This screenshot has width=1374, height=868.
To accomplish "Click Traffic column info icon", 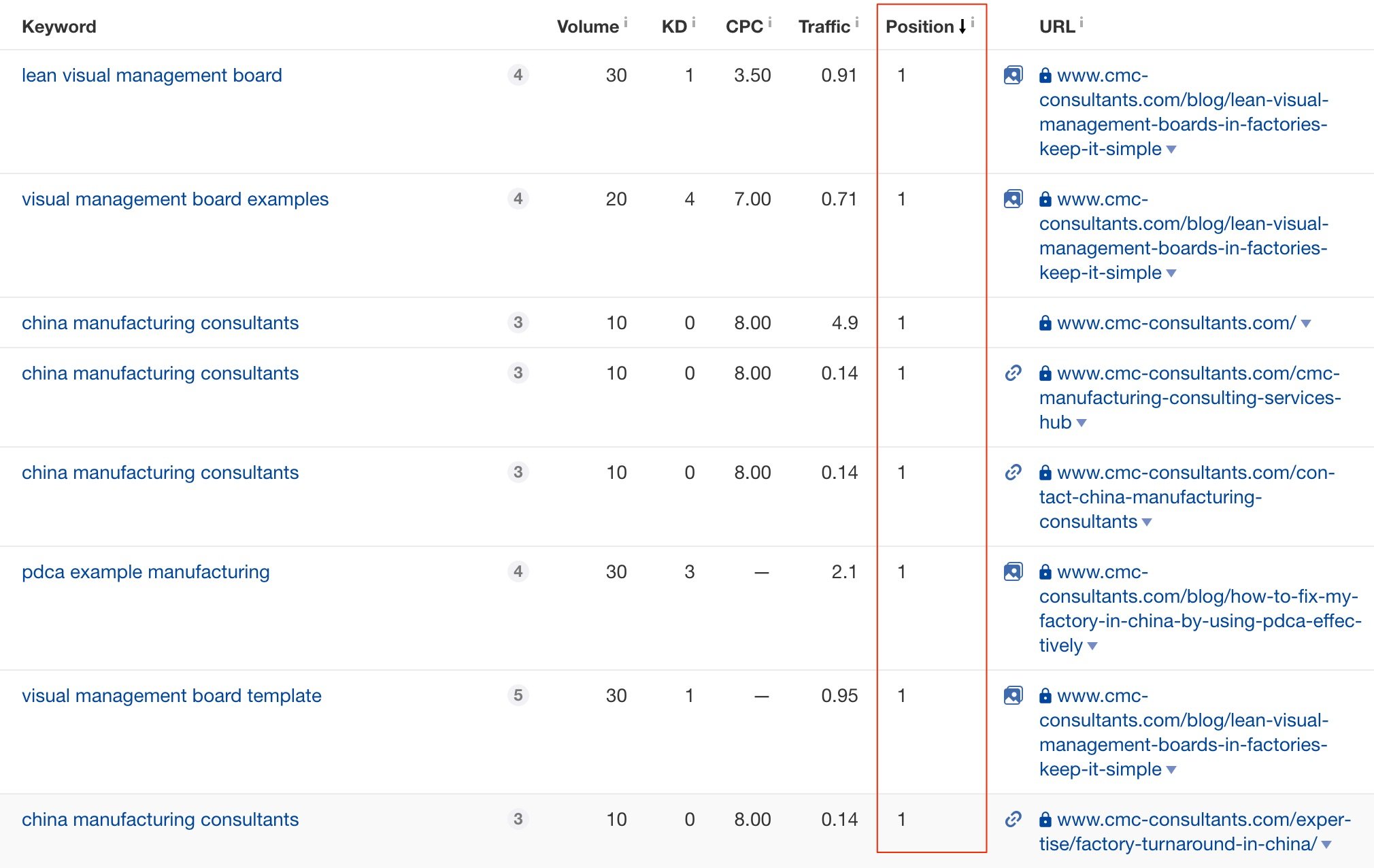I will [857, 22].
